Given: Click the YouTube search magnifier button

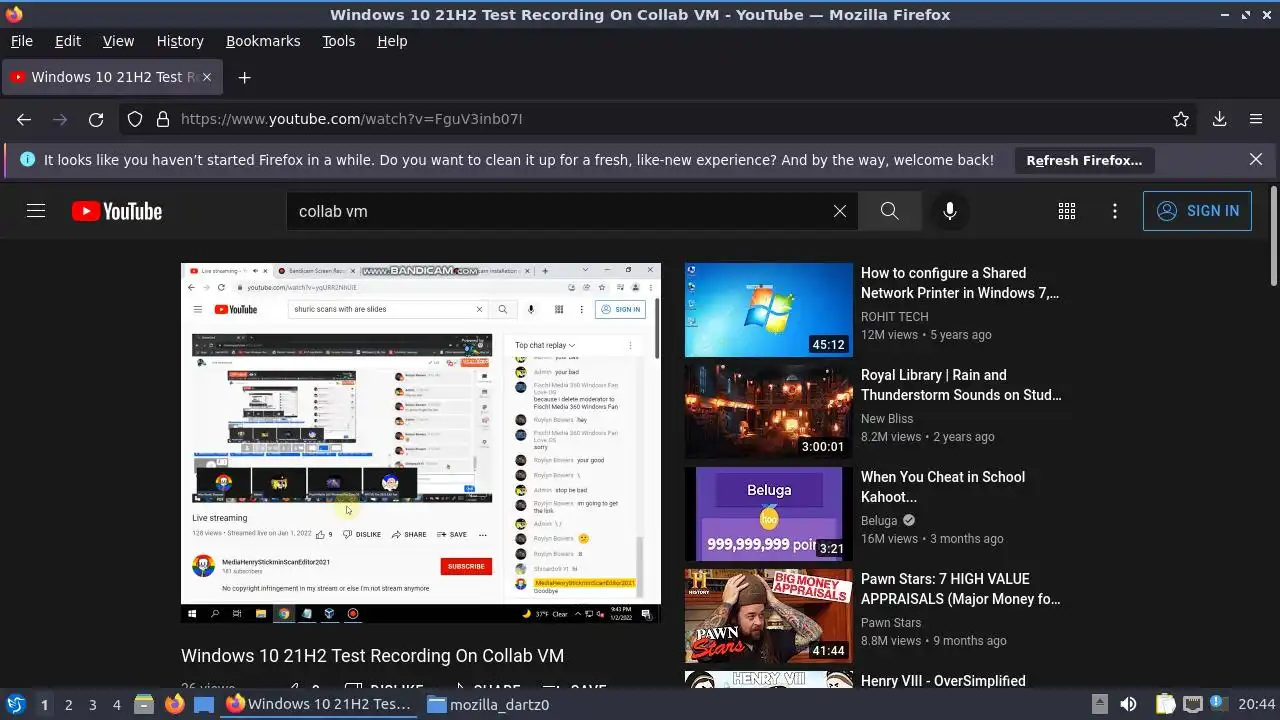Looking at the screenshot, I should (889, 211).
